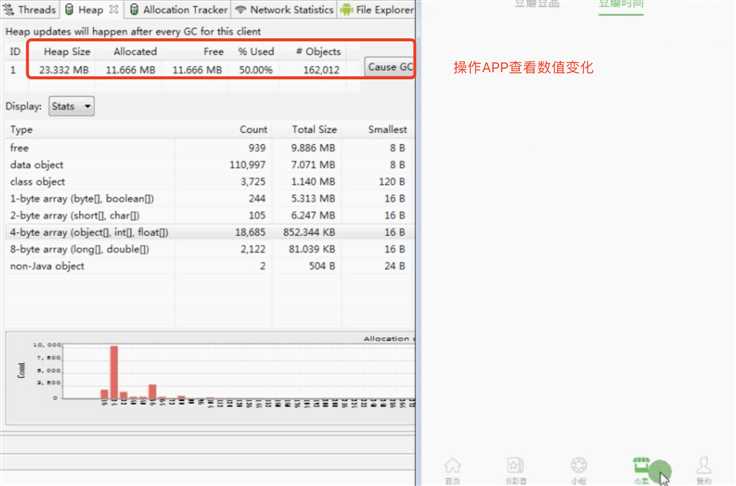Click the Network Statistics wifi icon
This screenshot has height=486, width=736.
point(241,9)
